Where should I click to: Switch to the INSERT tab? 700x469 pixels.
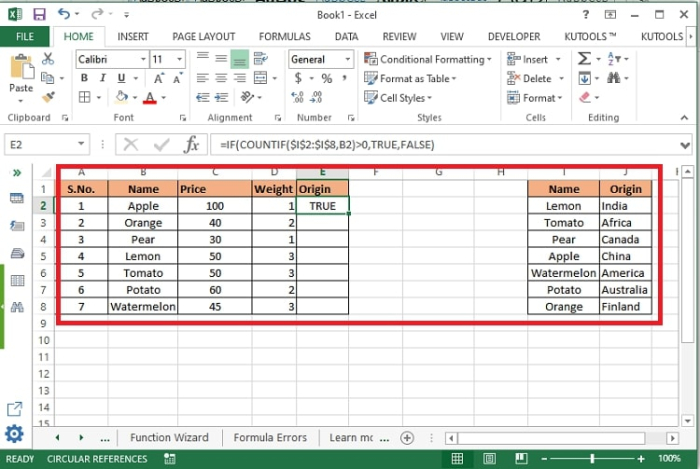[133, 37]
